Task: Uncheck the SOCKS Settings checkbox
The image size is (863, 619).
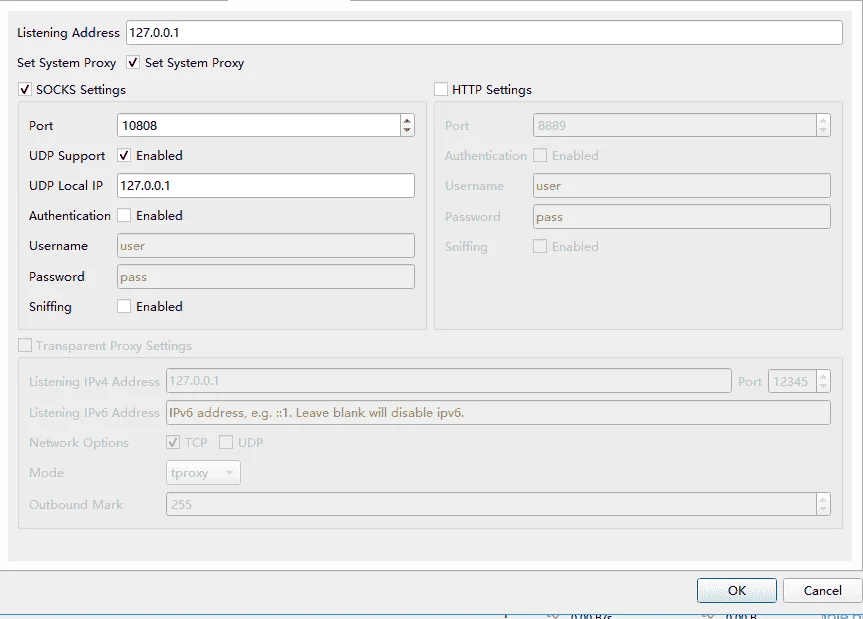Action: [25, 89]
